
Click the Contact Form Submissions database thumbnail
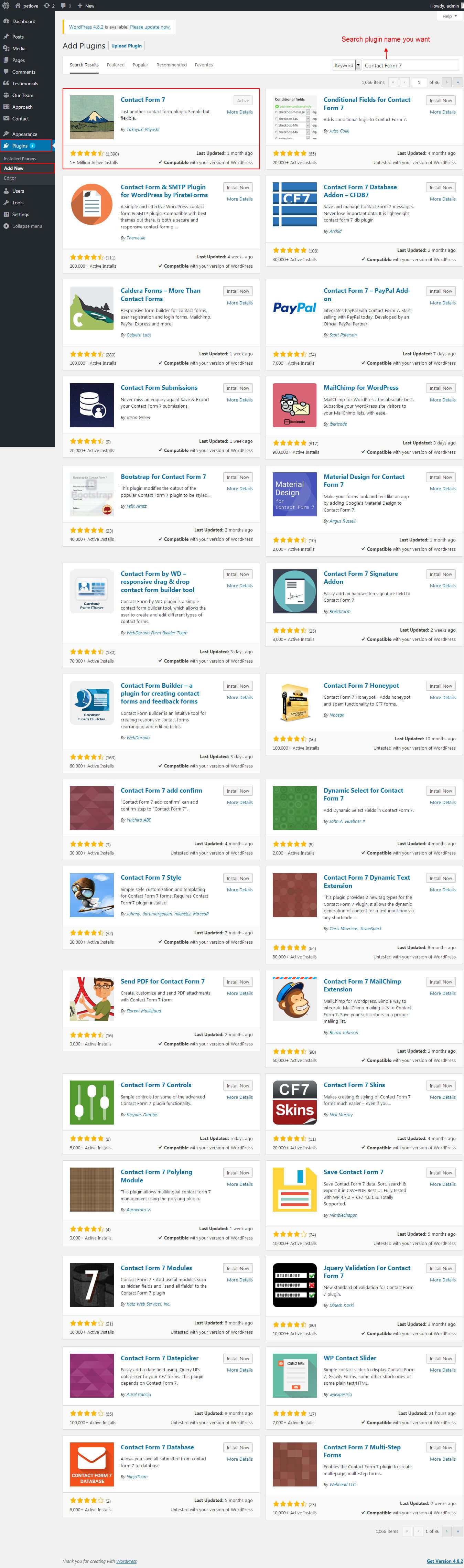click(x=92, y=405)
